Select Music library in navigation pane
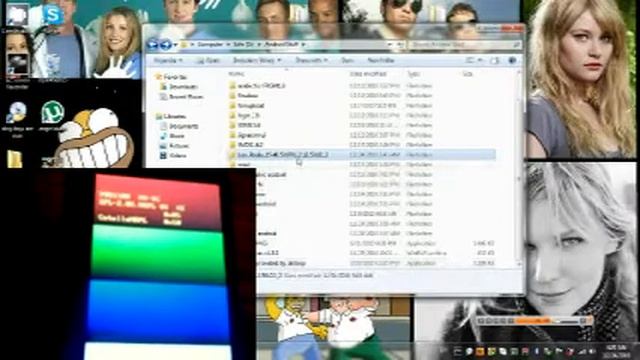 (x=173, y=136)
